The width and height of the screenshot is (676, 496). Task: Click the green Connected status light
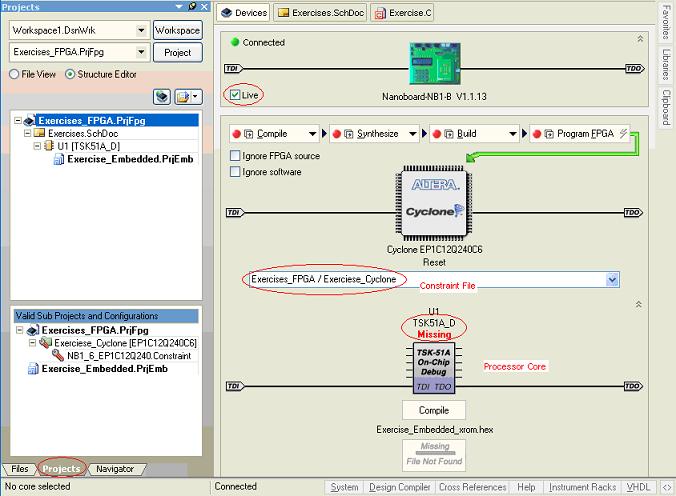tap(235, 42)
